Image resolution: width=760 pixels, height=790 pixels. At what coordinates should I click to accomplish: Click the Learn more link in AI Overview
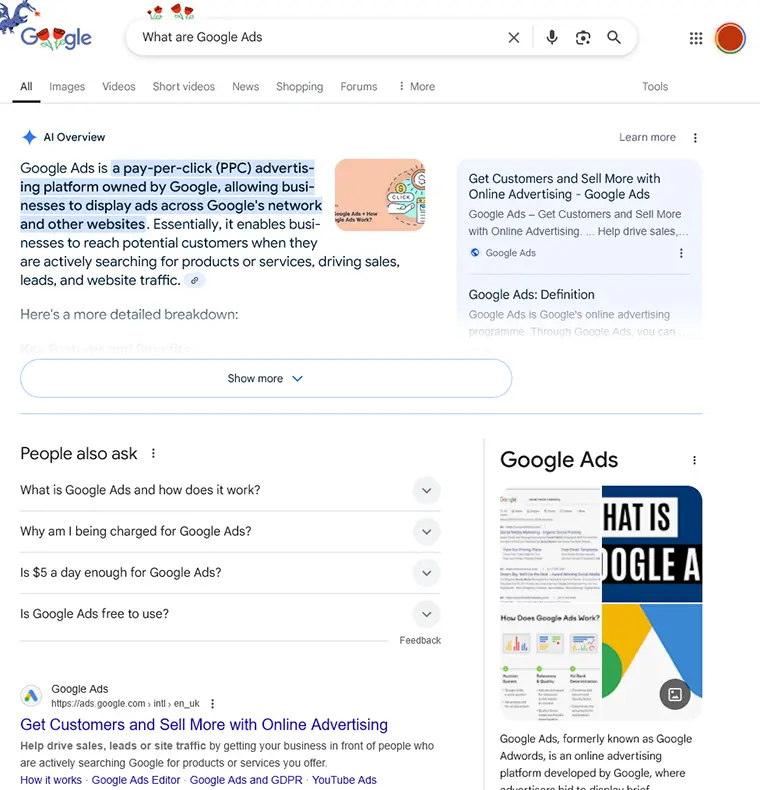click(x=647, y=137)
